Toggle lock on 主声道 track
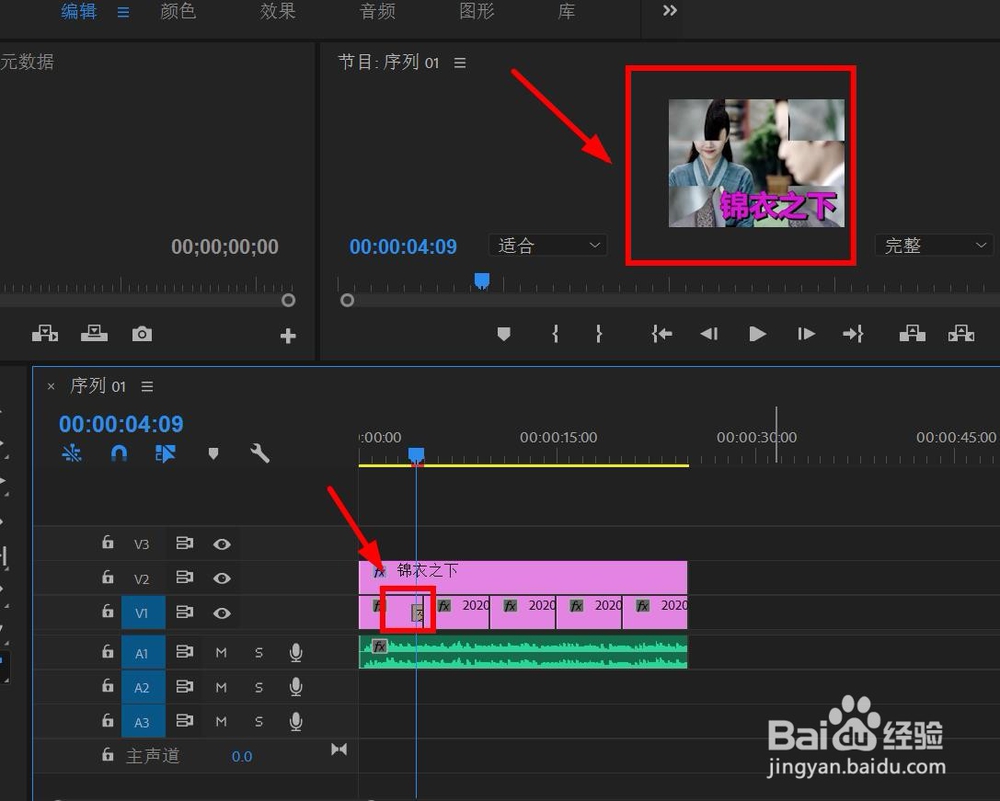Screen dimensions: 1000x801 108,754
